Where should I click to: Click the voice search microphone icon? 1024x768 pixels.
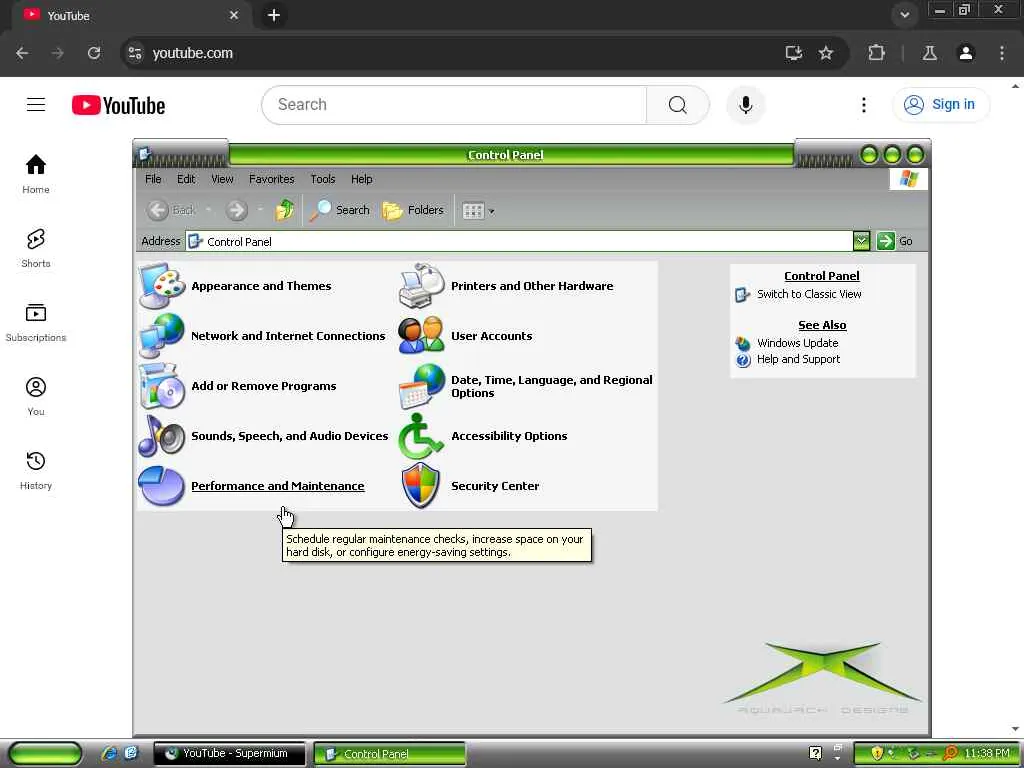[x=745, y=104]
